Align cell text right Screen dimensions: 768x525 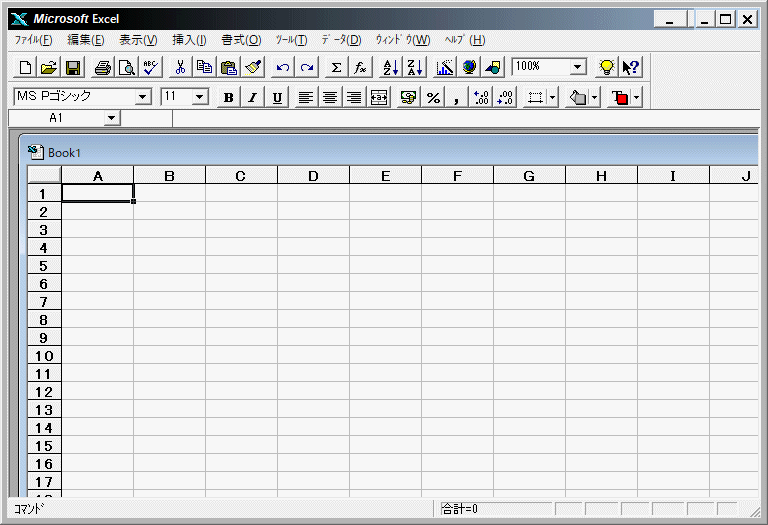(x=354, y=97)
